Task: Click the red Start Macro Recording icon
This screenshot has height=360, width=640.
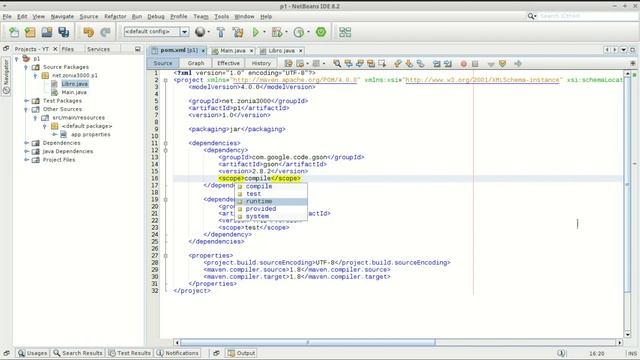Action: coord(463,64)
